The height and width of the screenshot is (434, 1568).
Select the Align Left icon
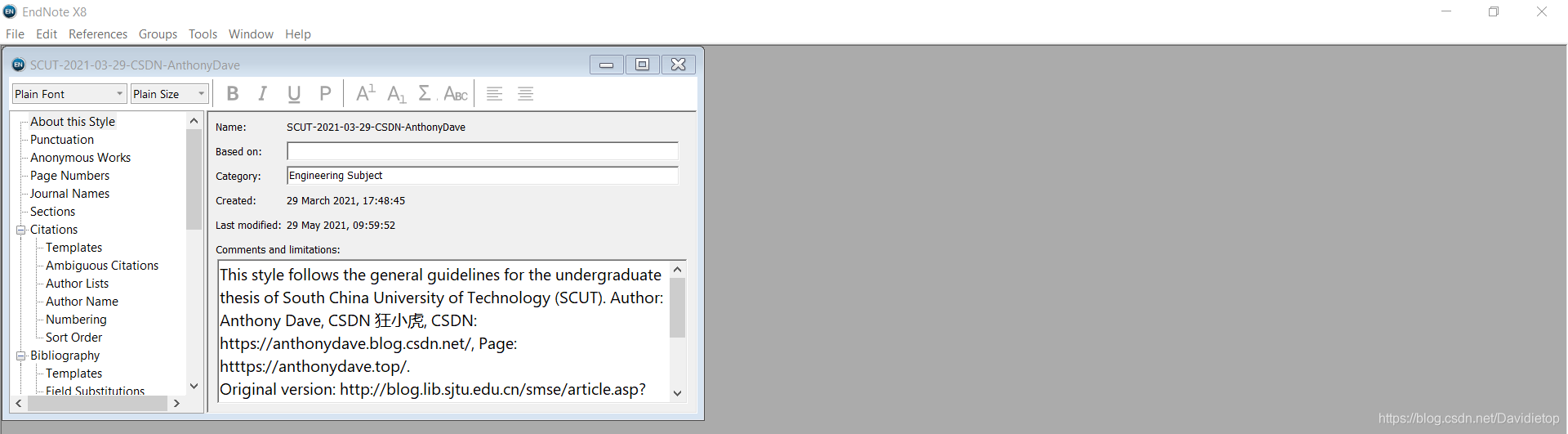pyautogui.click(x=494, y=94)
